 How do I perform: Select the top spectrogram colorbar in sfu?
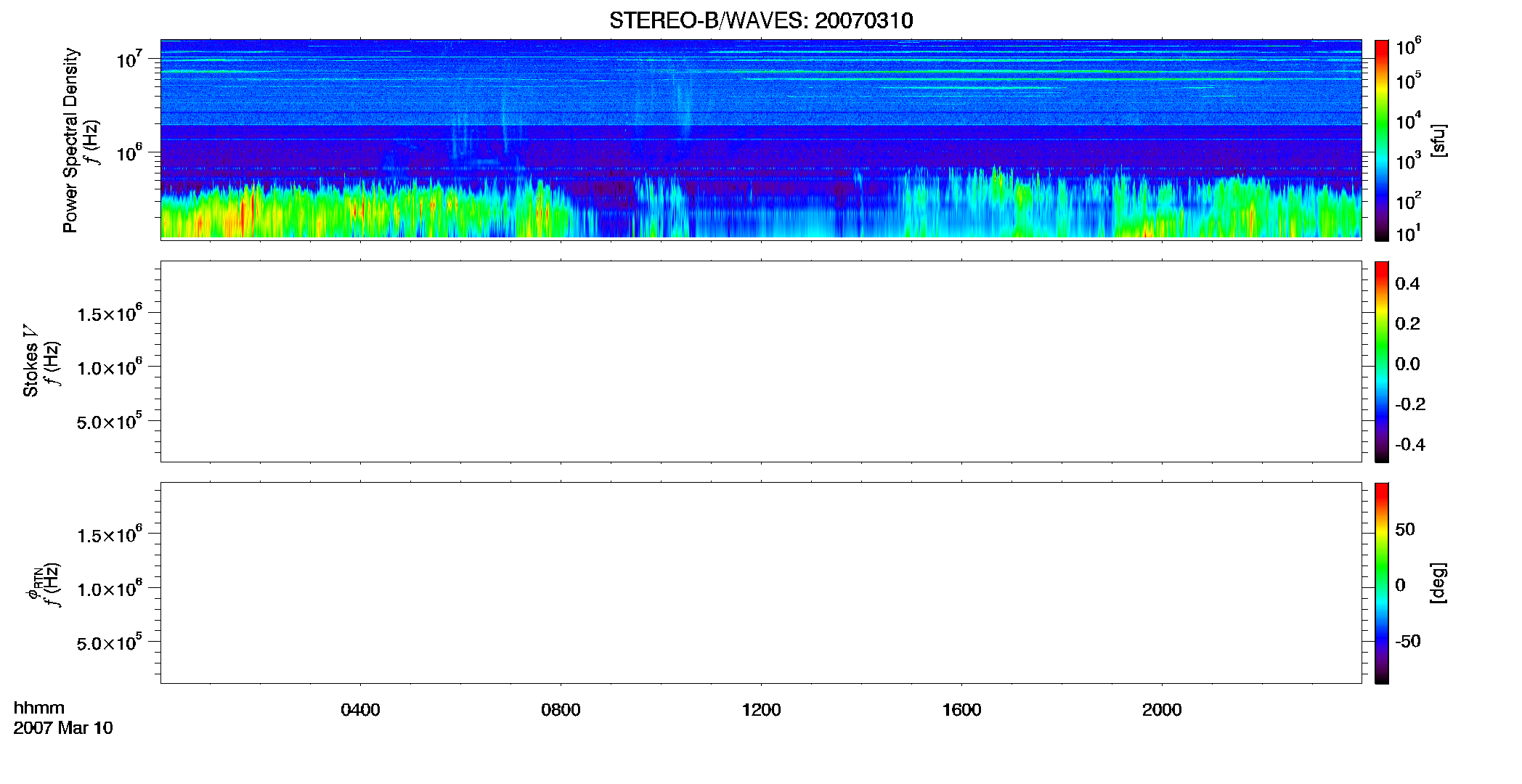(1382, 140)
